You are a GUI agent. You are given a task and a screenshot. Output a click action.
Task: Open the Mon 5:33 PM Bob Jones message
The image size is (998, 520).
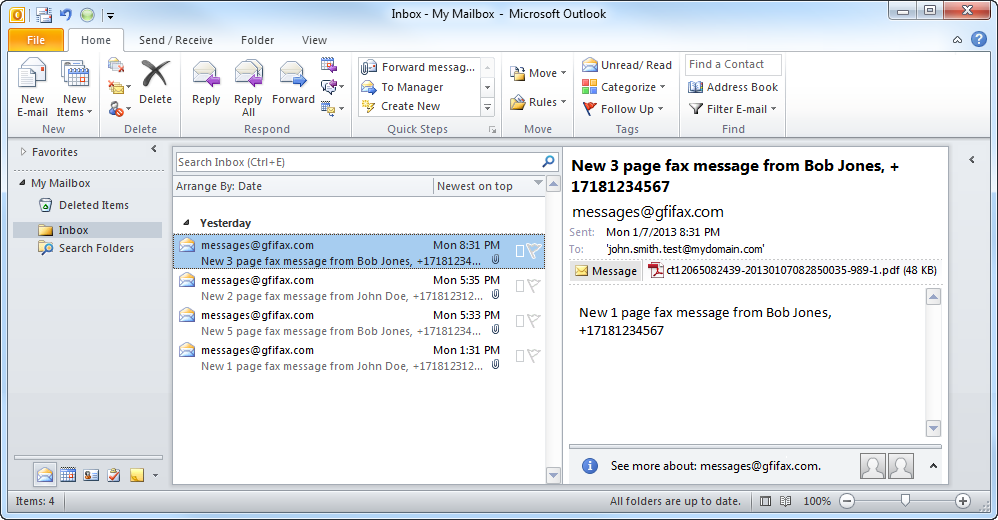359,323
